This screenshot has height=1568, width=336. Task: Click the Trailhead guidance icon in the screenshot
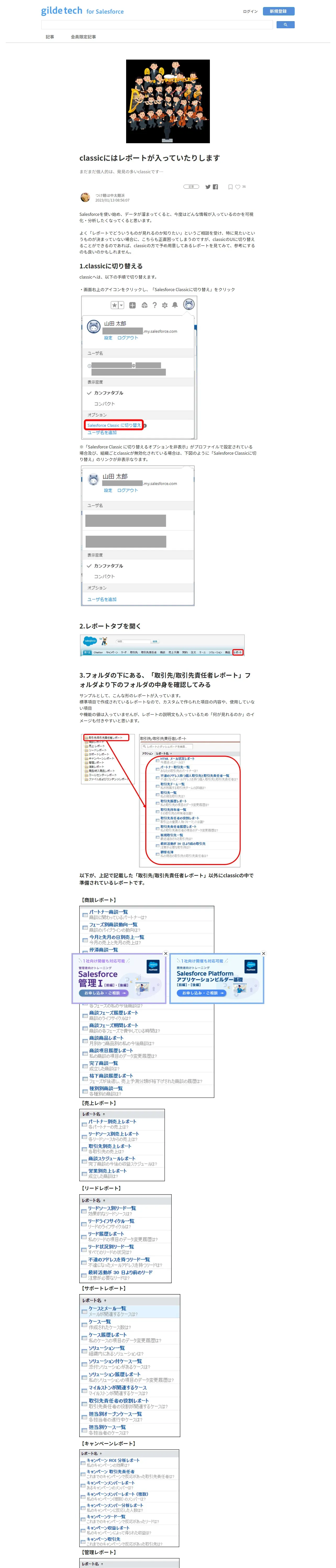tap(144, 305)
